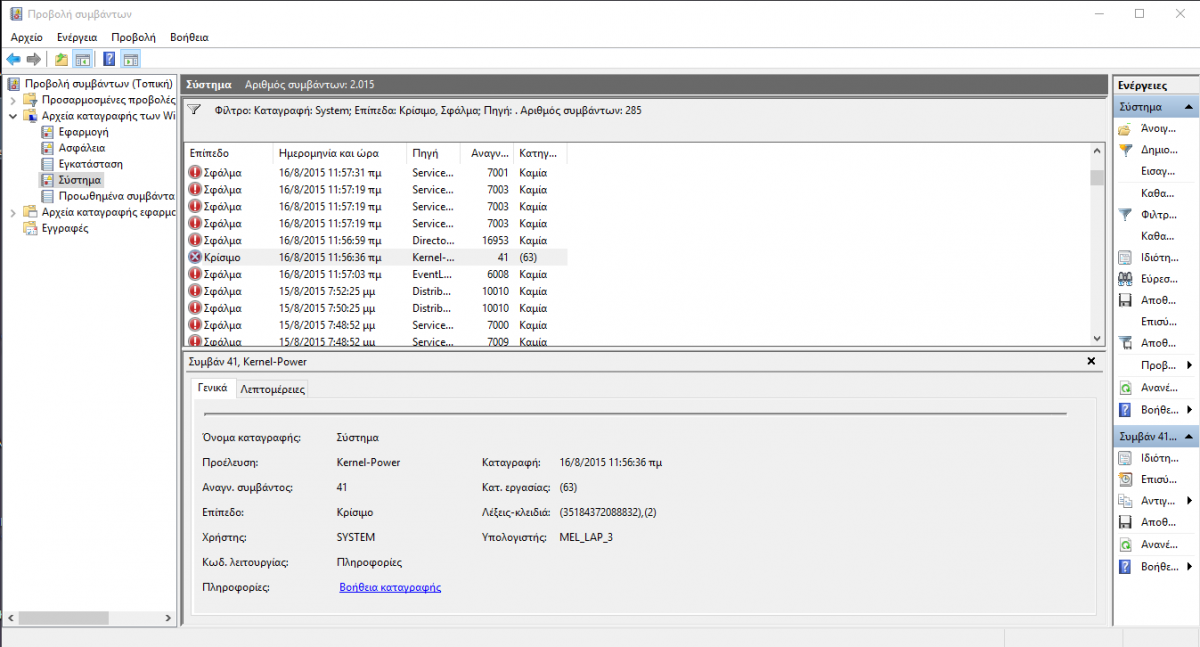
Task: Collapse the Σύστημα section in Ενέργειες pane
Action: (x=1189, y=107)
